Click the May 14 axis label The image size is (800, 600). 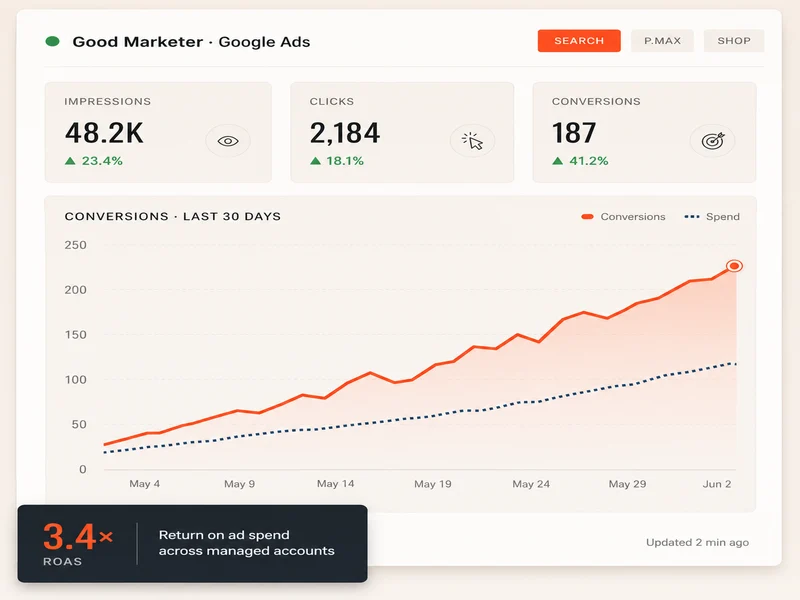coord(335,484)
